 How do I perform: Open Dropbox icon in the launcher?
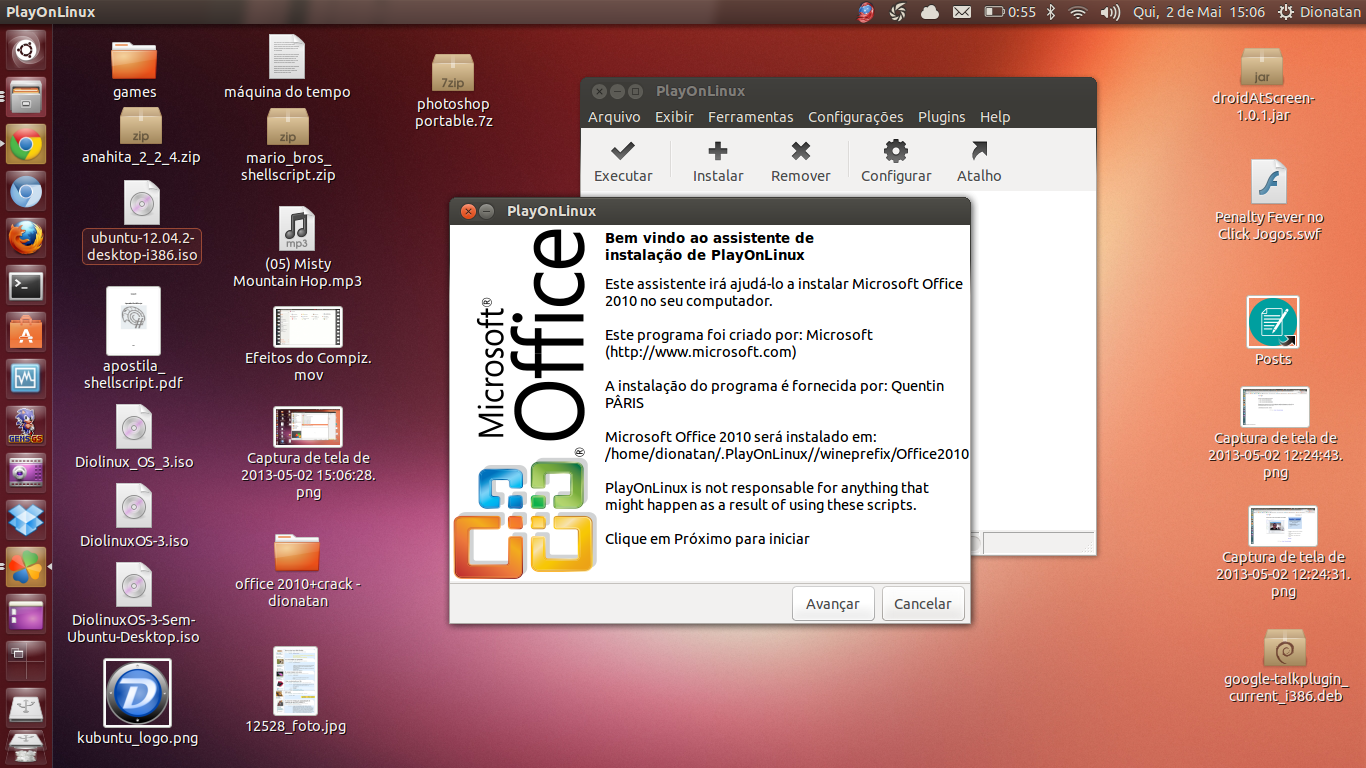coord(26,520)
